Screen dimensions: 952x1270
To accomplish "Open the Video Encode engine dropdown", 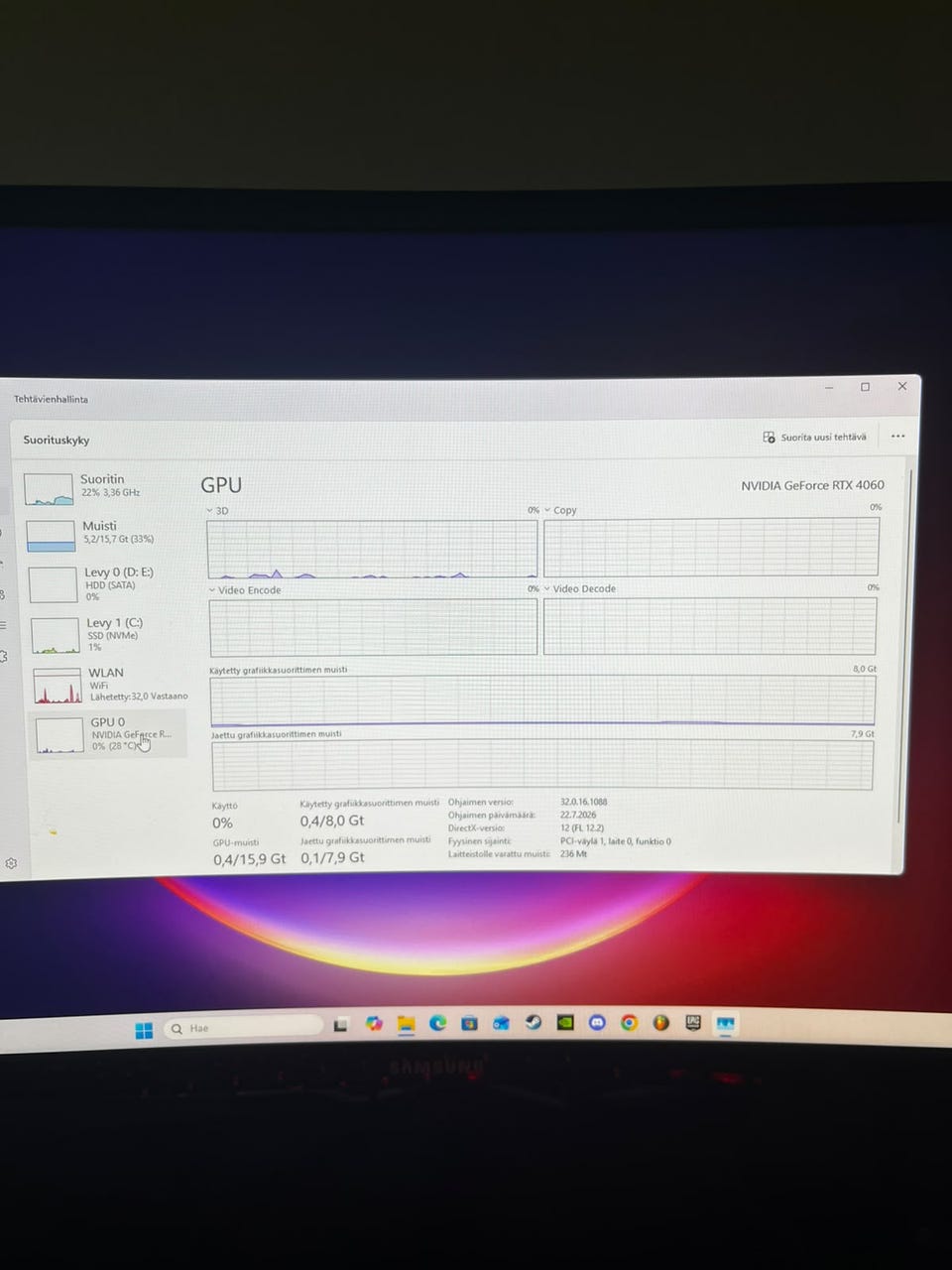I will tap(245, 590).
